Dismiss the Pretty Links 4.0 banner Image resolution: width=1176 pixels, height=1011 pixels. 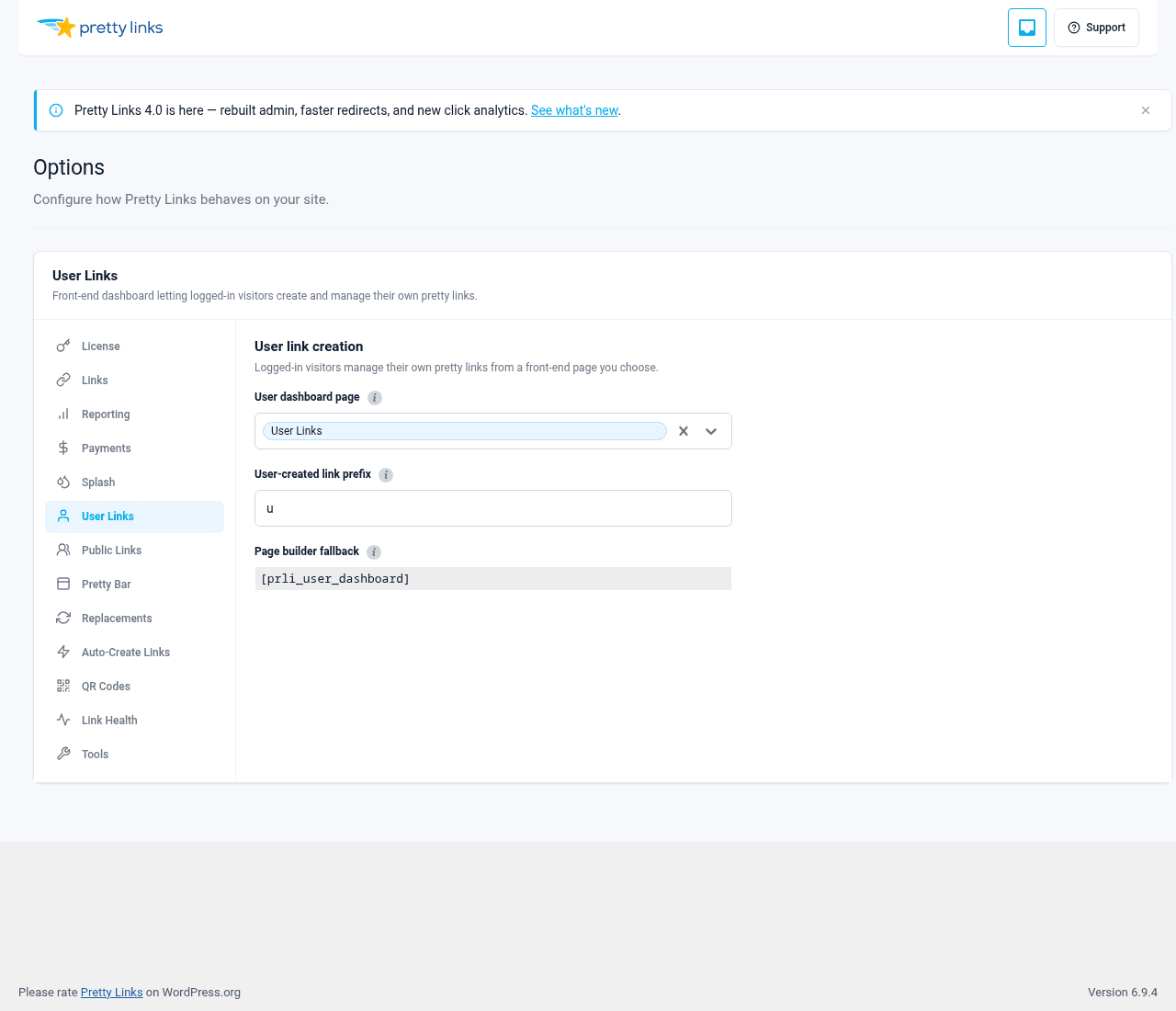click(x=1146, y=110)
